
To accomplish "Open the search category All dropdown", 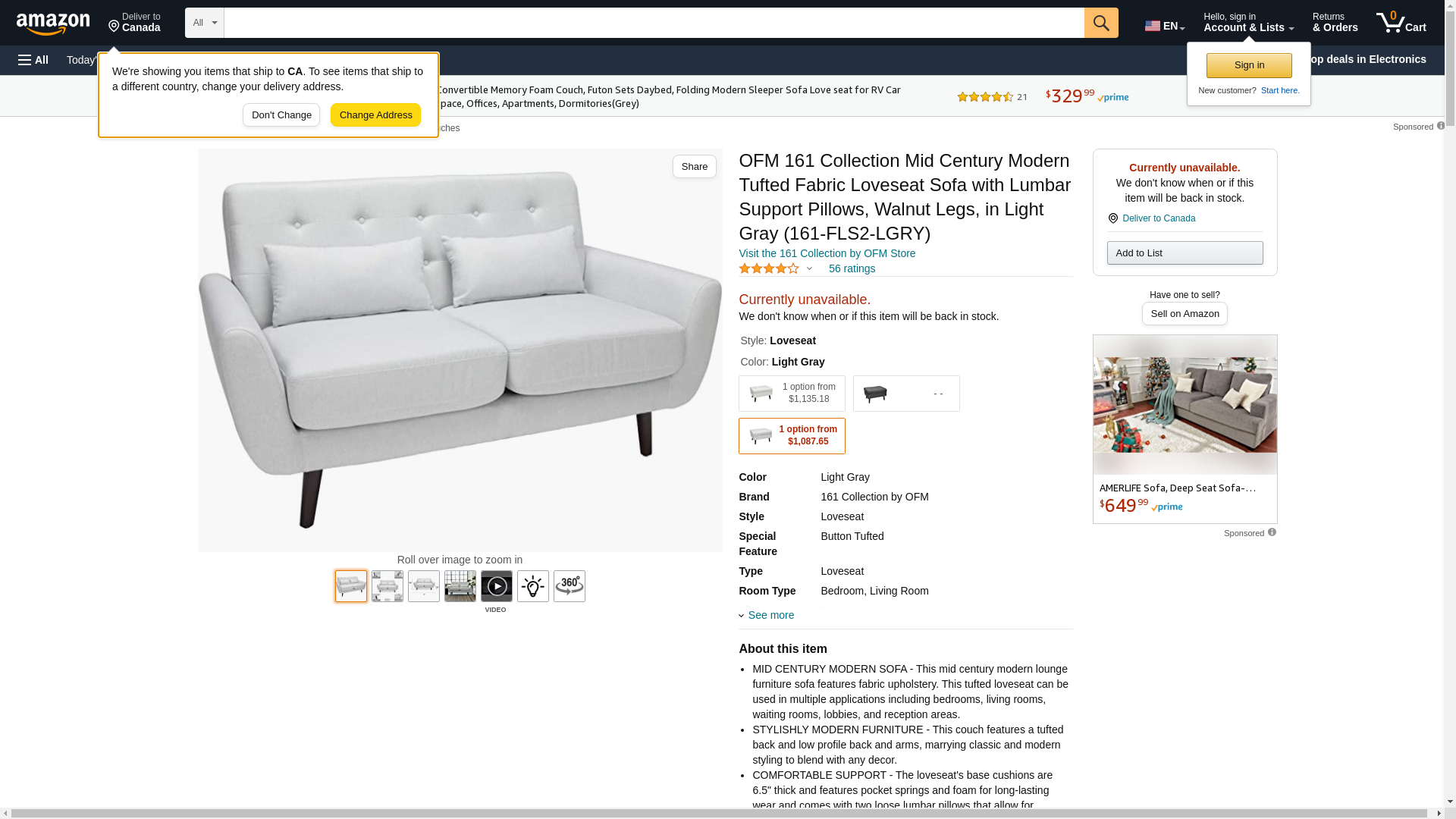I will tap(205, 23).
